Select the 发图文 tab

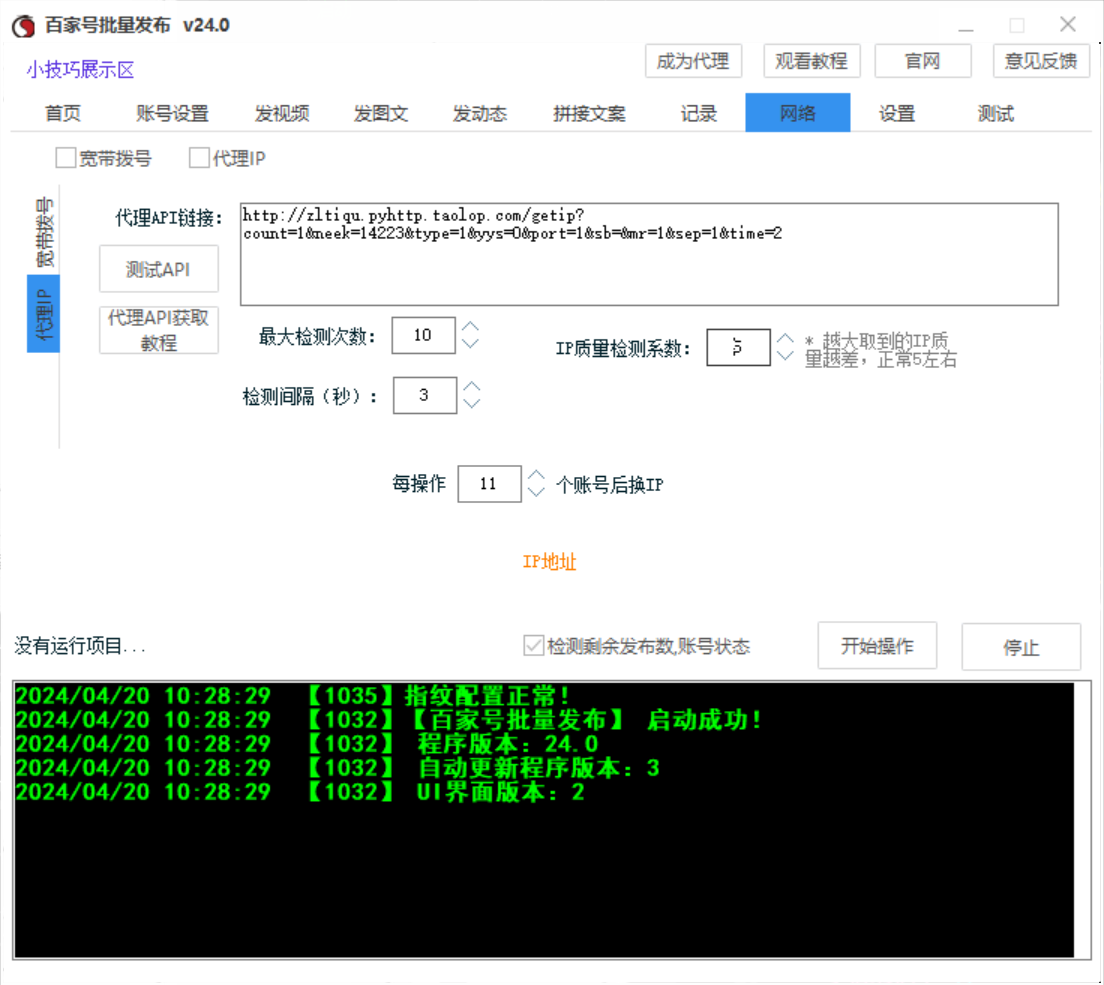[381, 113]
